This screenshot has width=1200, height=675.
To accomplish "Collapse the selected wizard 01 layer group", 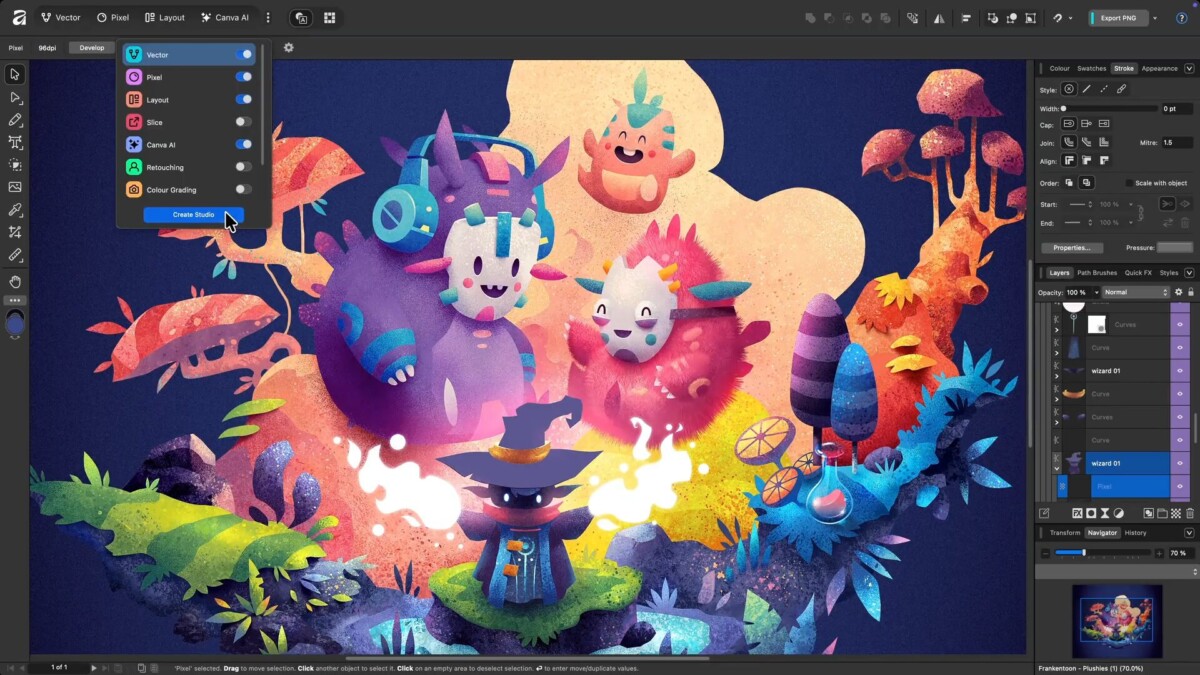I will pyautogui.click(x=1057, y=466).
